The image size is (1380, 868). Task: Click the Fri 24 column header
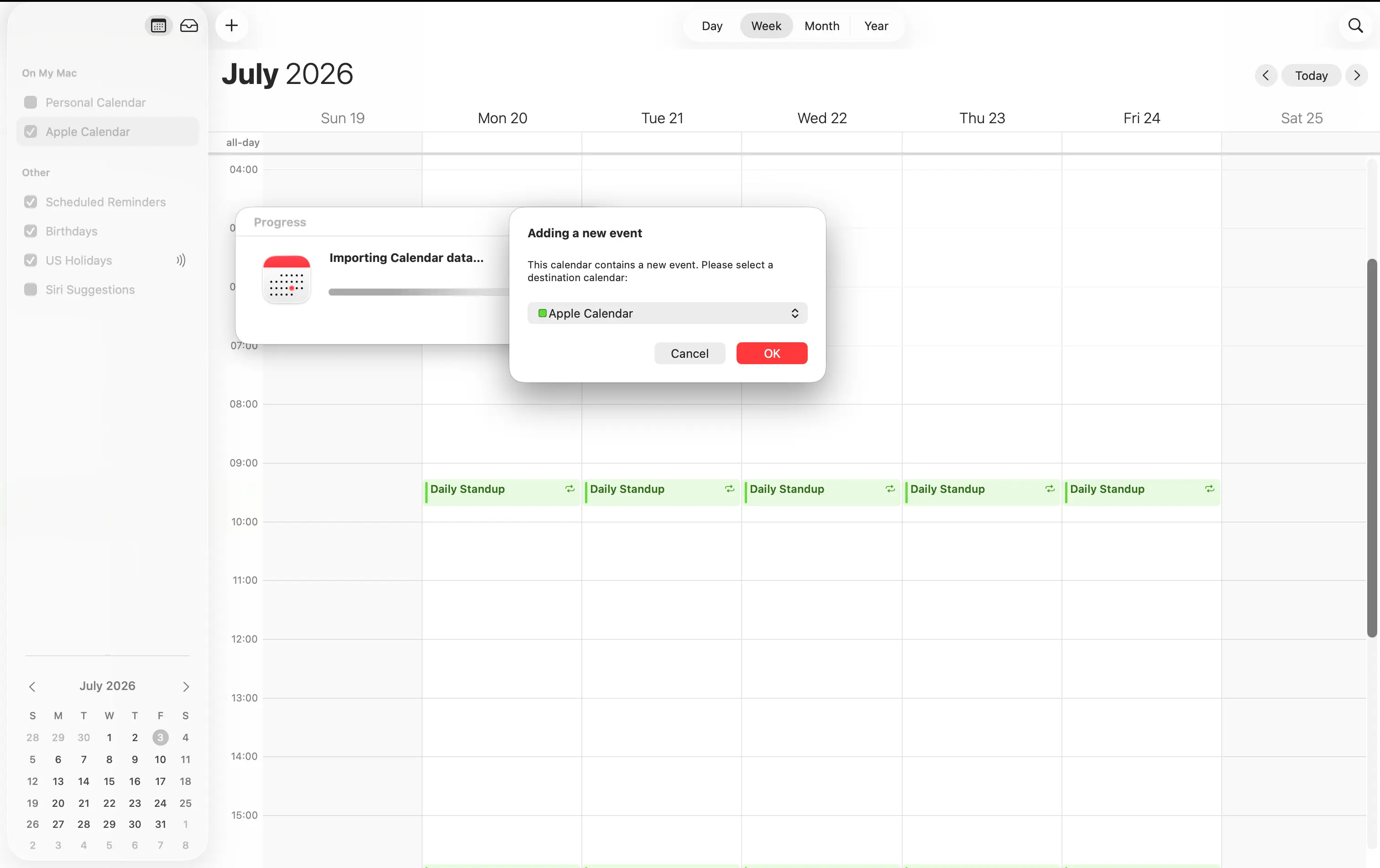1142,118
